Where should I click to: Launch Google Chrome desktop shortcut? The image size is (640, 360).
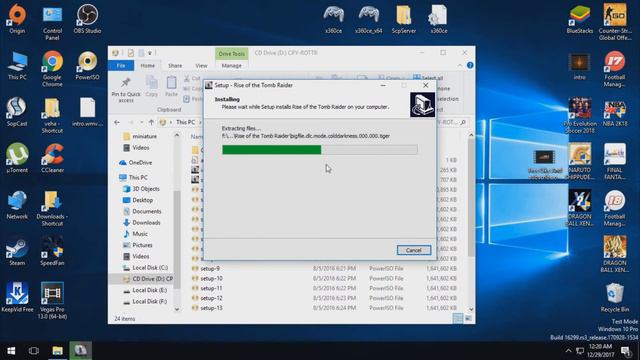click(52, 69)
